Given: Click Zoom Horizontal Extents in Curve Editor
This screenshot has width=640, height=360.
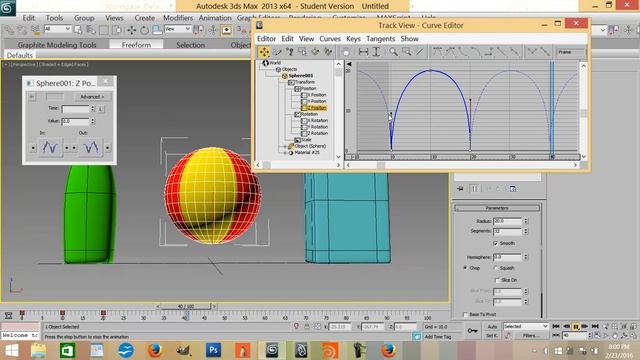Looking at the screenshot, I should click(363, 52).
